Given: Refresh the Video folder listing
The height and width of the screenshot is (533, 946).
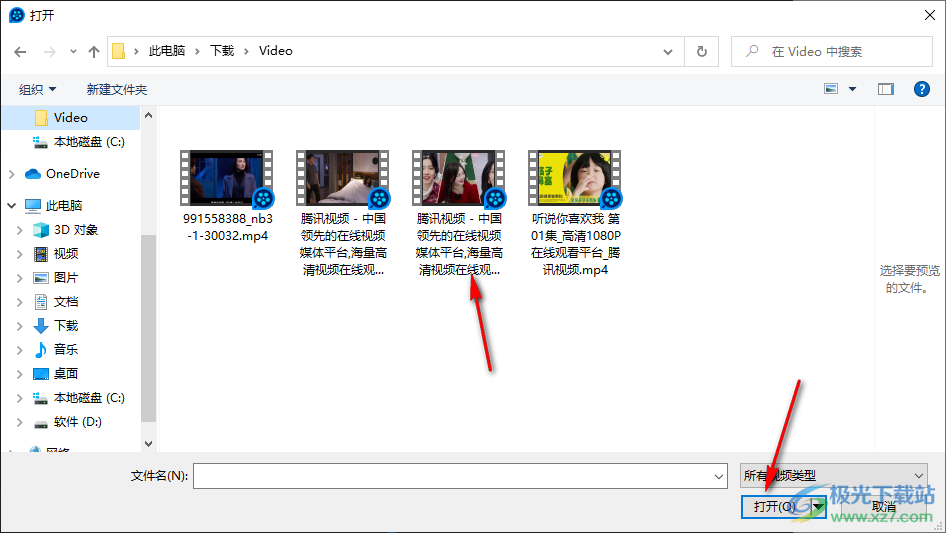Looking at the screenshot, I should coord(702,51).
